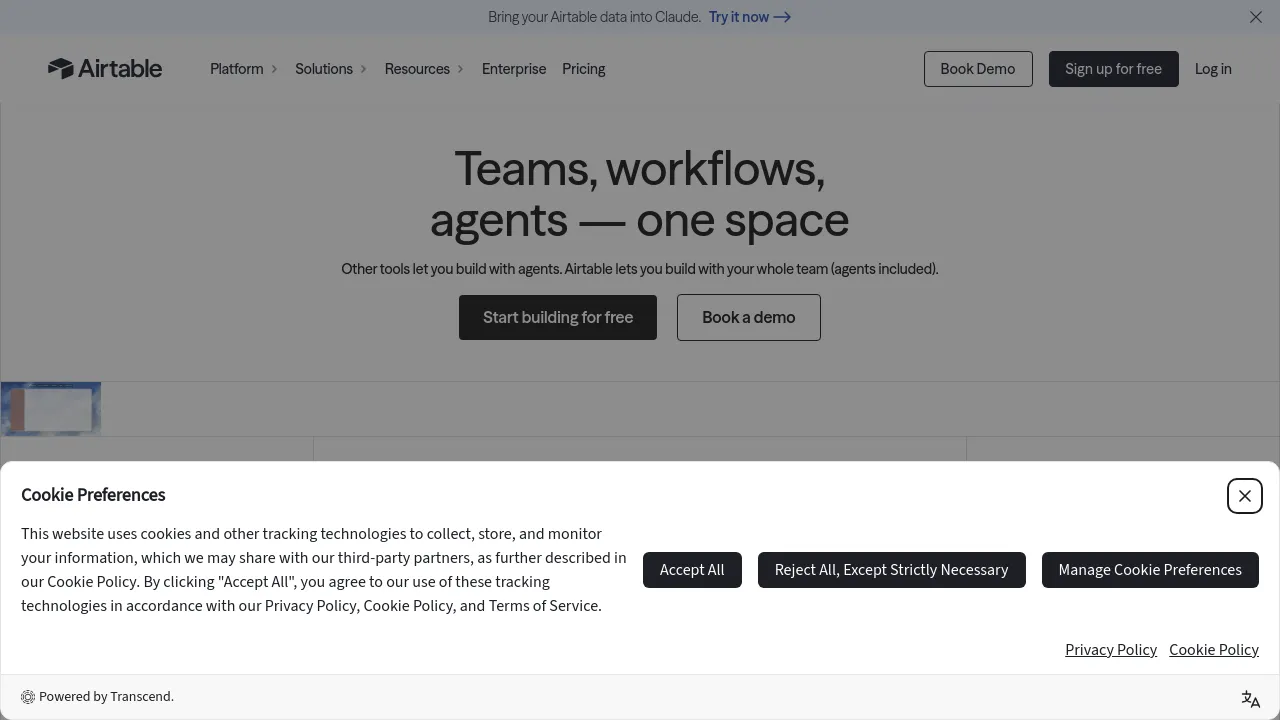
Task: Follow the Try it now link
Action: coord(750,17)
